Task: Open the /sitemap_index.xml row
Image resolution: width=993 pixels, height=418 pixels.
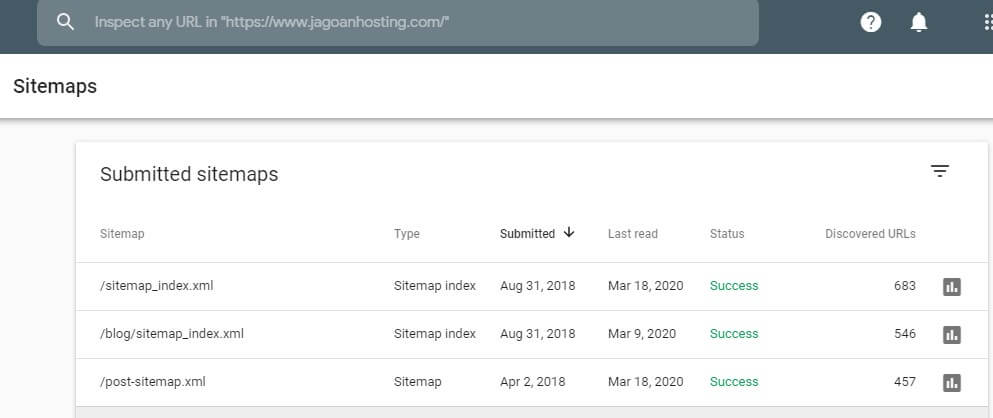Action: tap(531, 286)
